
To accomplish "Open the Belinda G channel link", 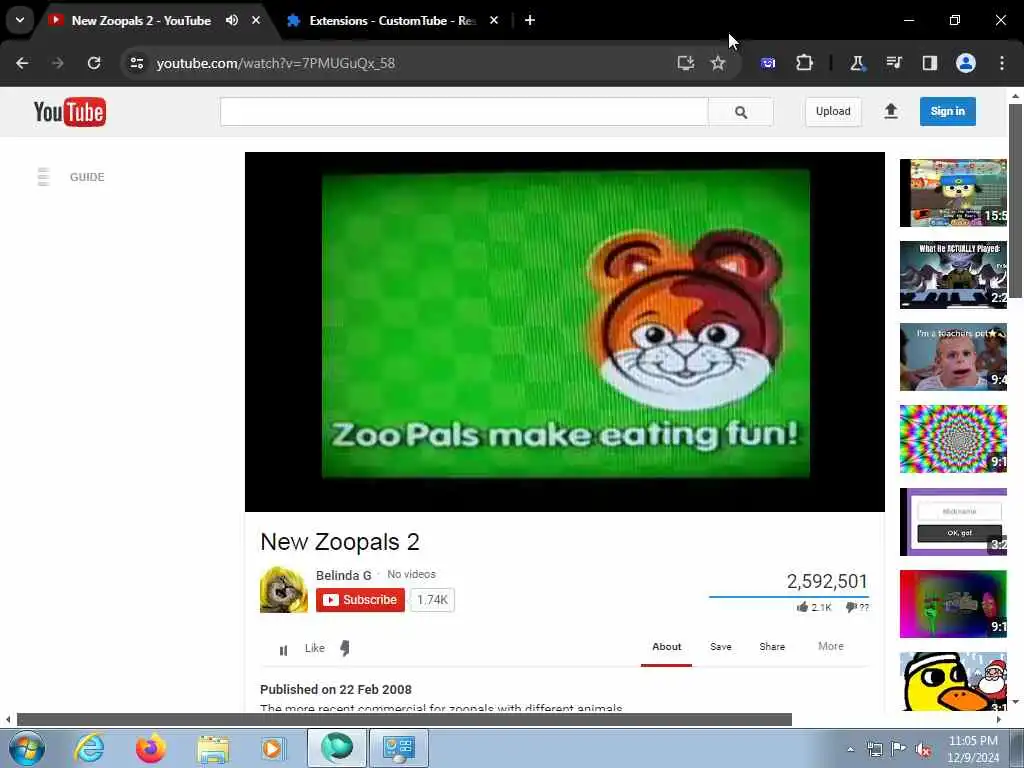I will (344, 575).
